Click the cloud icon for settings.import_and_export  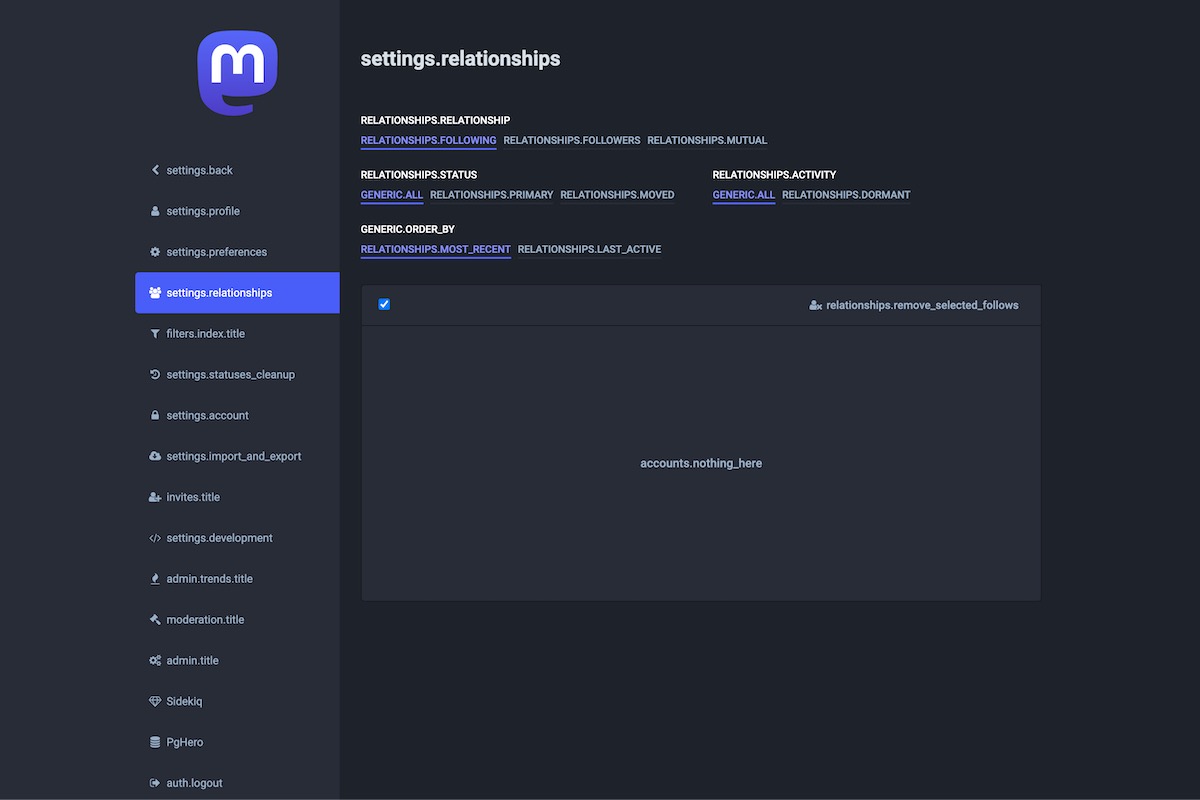(x=155, y=456)
